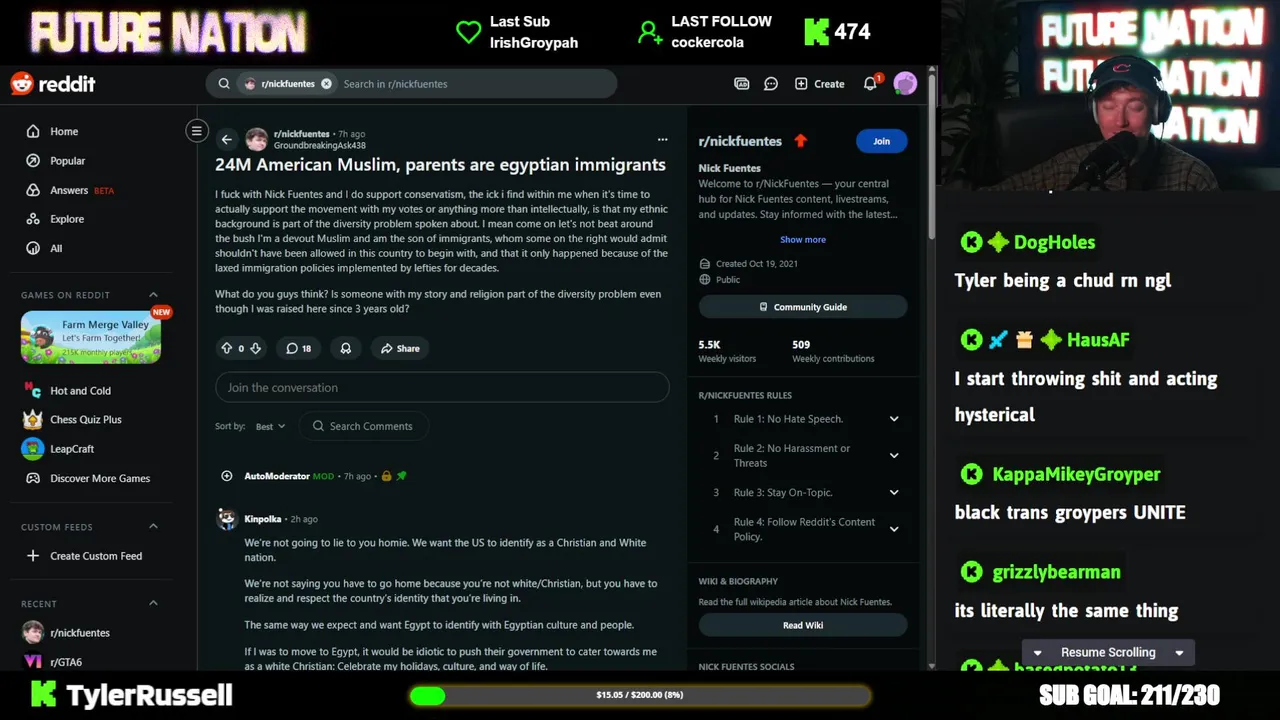The image size is (1280, 720).
Task: Go back with the arrow button
Action: click(227, 140)
